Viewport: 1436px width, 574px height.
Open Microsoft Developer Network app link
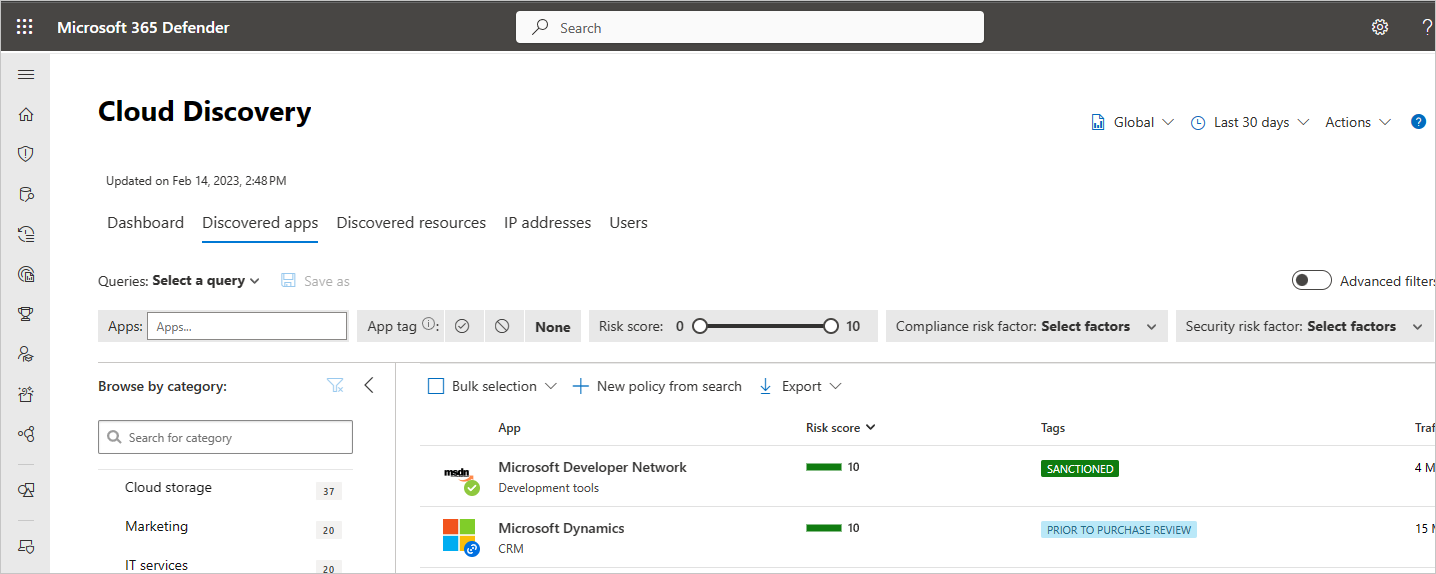[x=592, y=467]
